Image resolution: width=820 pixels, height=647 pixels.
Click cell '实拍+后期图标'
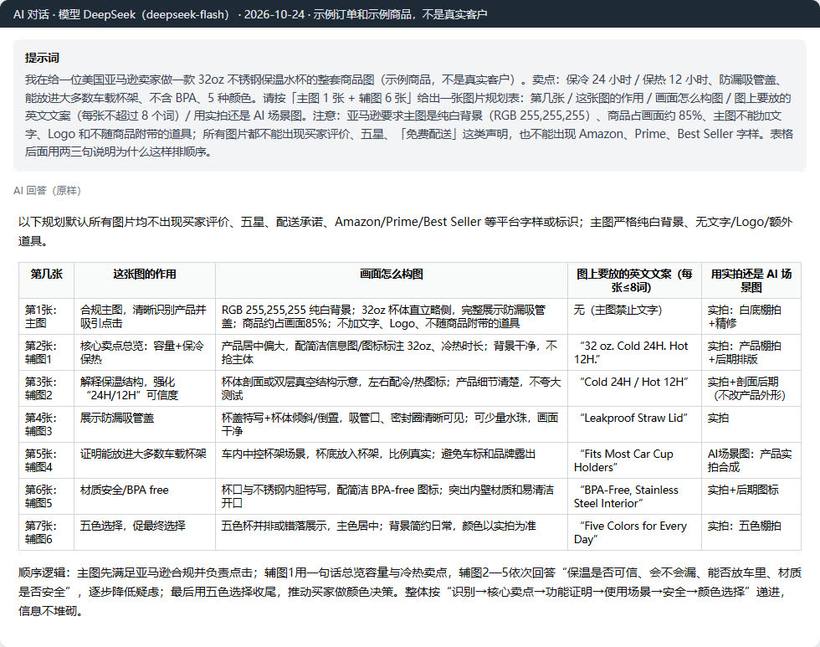tap(751, 497)
